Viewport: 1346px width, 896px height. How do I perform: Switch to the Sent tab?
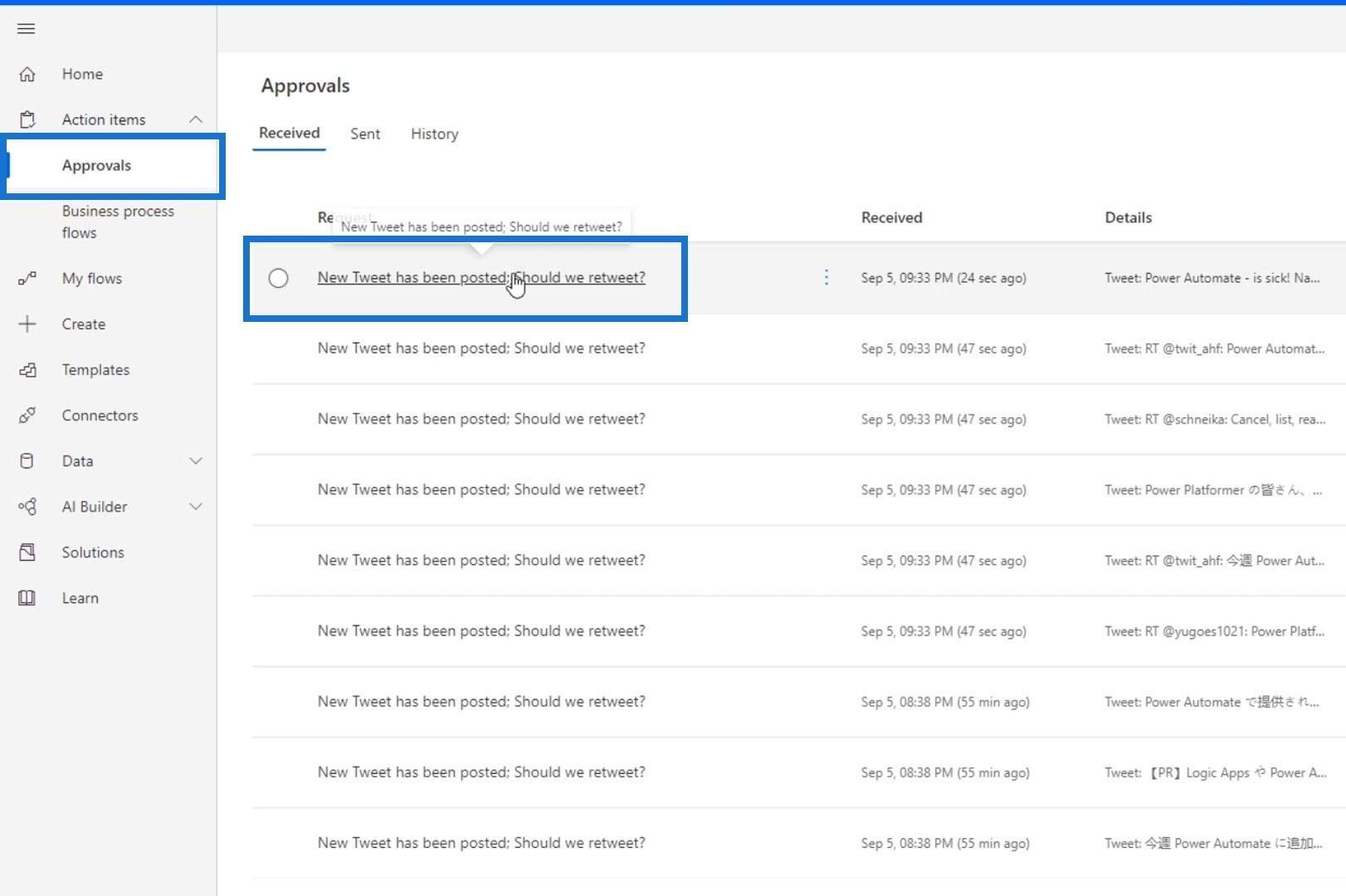pyautogui.click(x=365, y=134)
